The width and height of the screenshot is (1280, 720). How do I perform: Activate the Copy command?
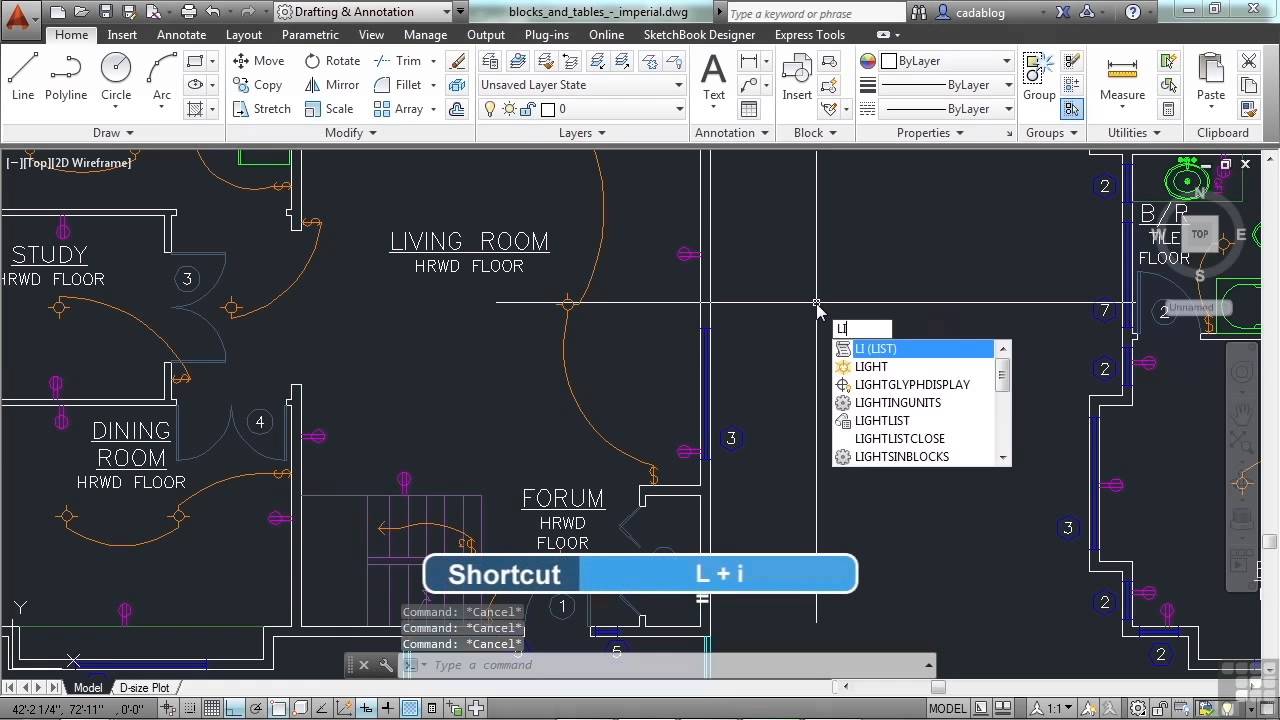click(257, 85)
